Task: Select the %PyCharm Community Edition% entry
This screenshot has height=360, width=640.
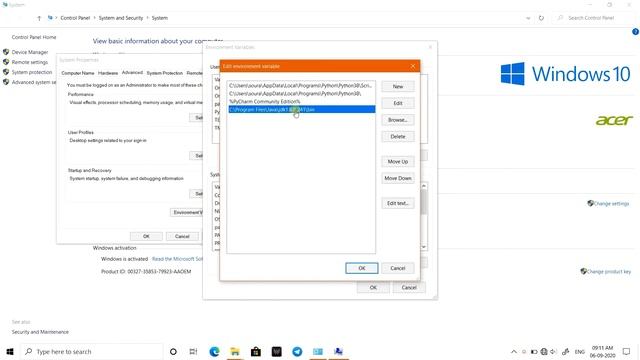Action: tap(301, 101)
